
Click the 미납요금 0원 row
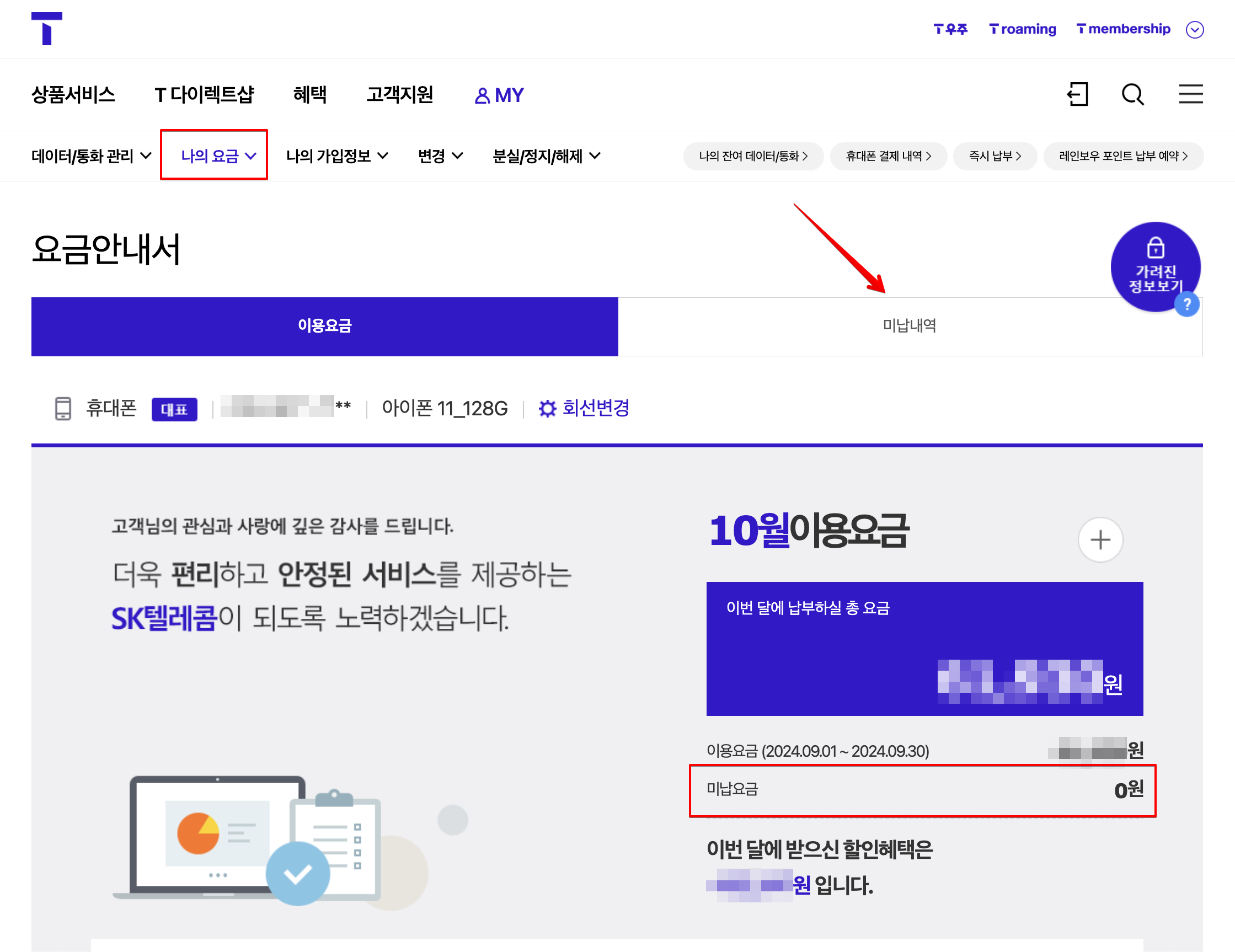pos(924,790)
